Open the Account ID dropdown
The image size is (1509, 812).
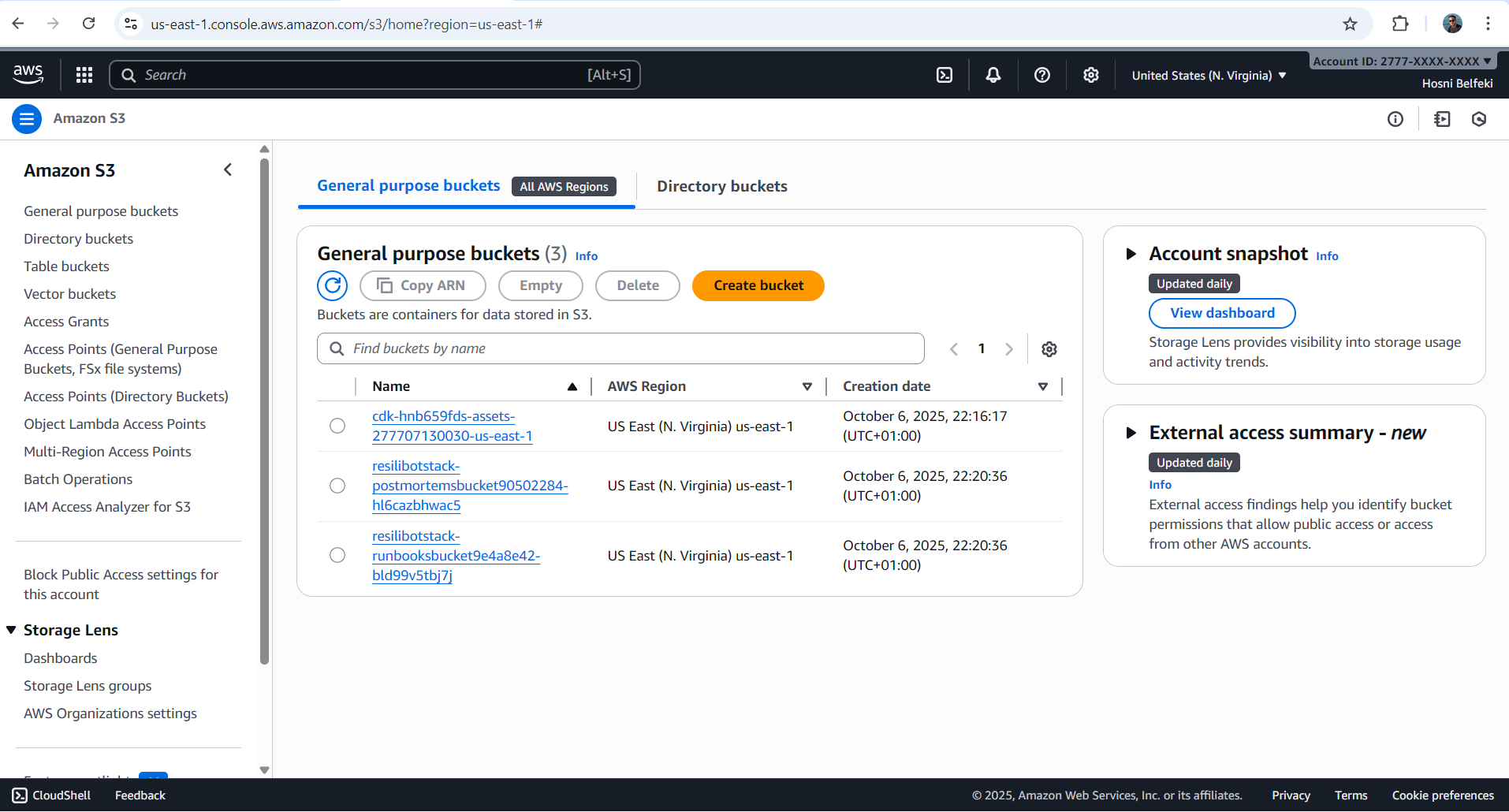1402,61
